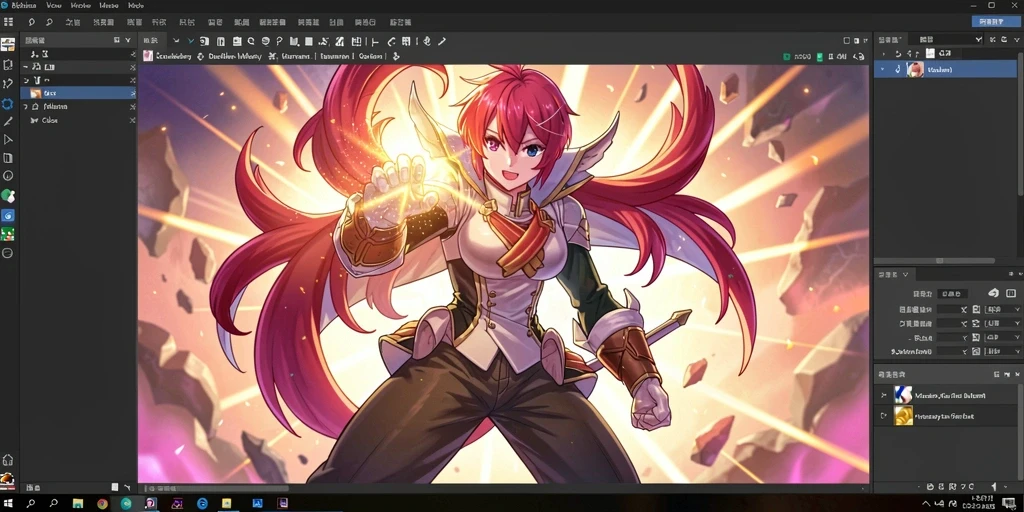1024x512 pixels.
Task: Click the grid menu icon at top-left
Action: click(x=8, y=22)
